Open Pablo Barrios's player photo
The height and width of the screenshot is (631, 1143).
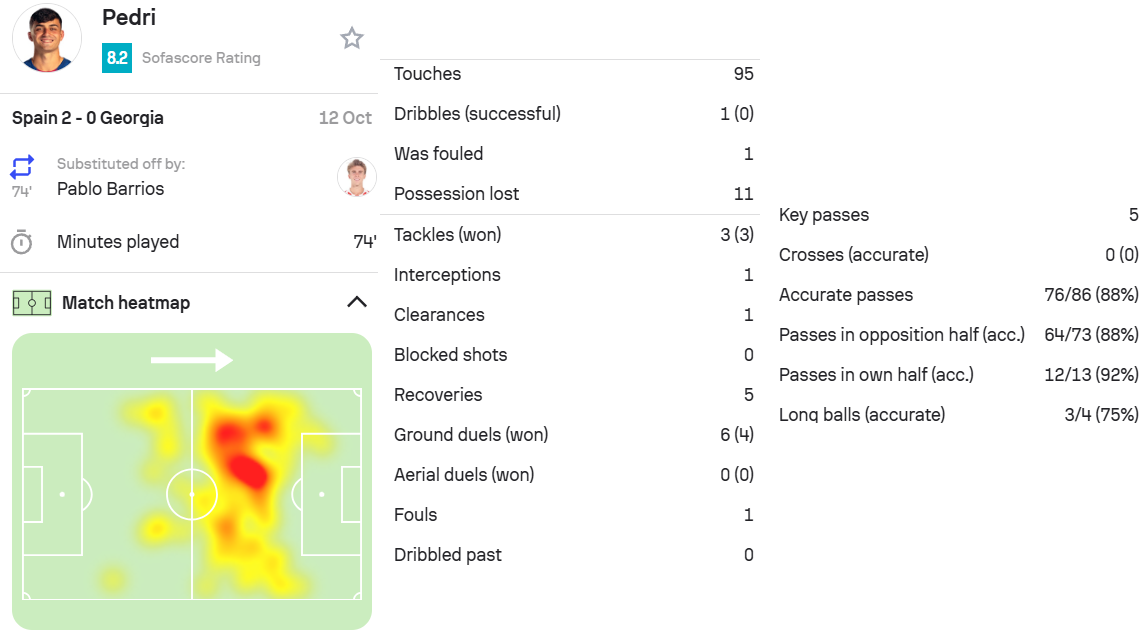coord(356,177)
